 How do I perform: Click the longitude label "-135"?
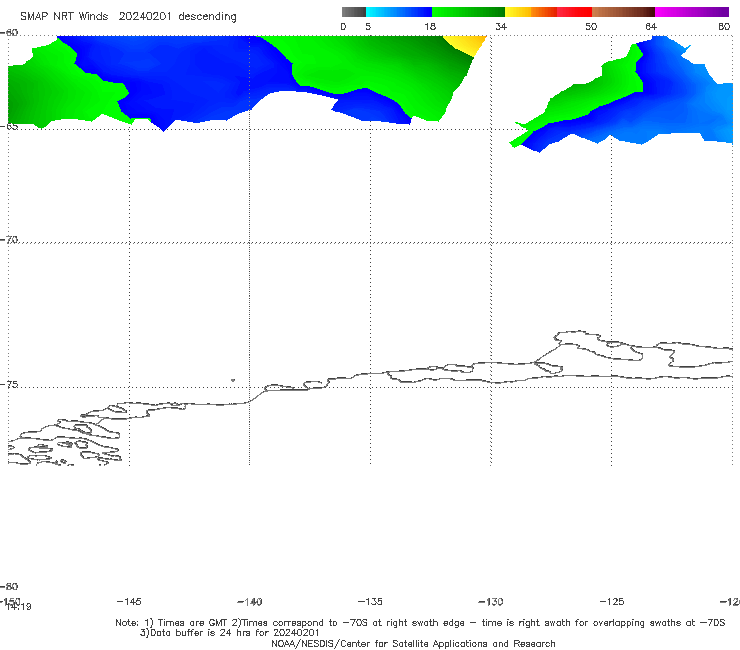click(x=370, y=601)
